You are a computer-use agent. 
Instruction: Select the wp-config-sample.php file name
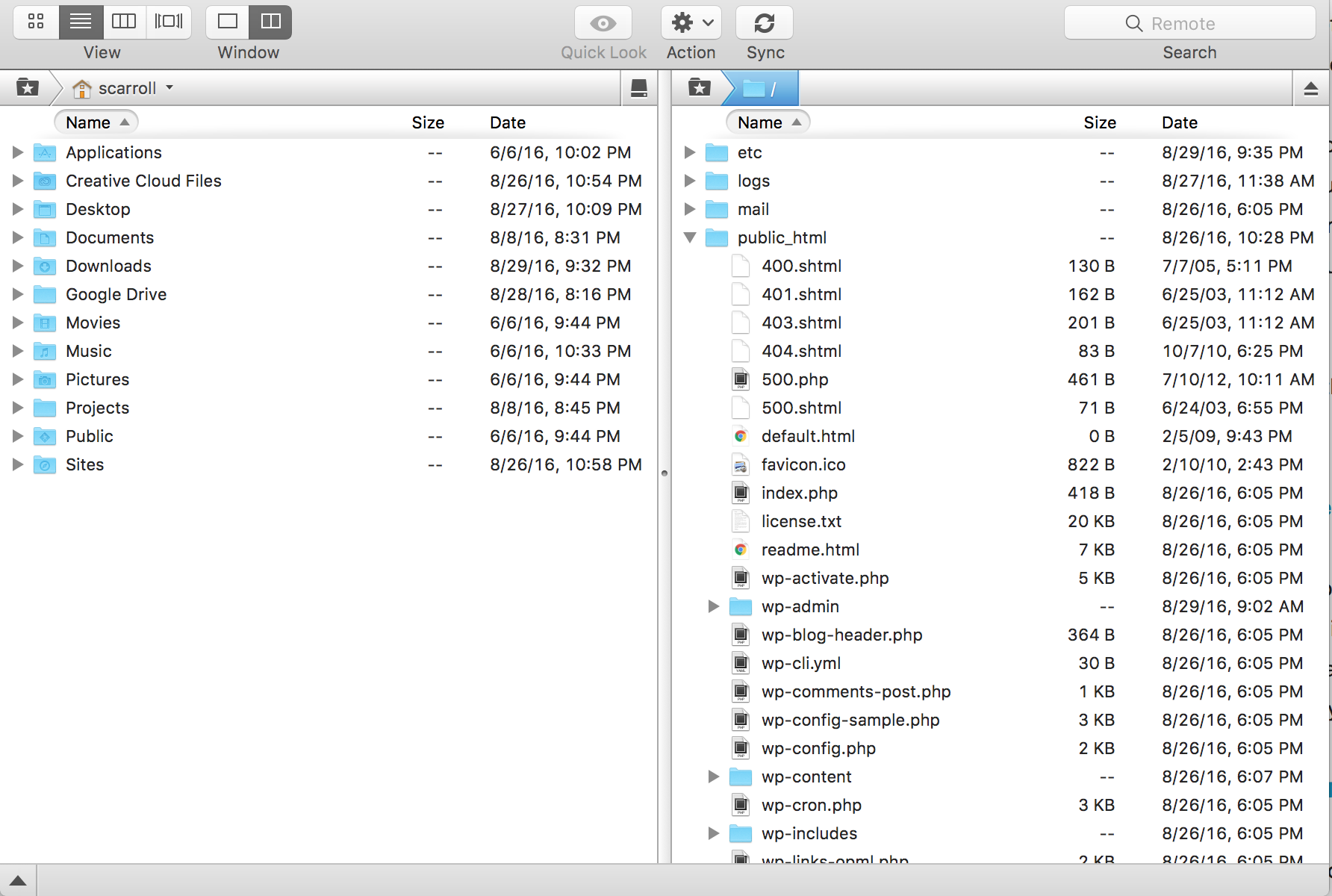point(850,720)
